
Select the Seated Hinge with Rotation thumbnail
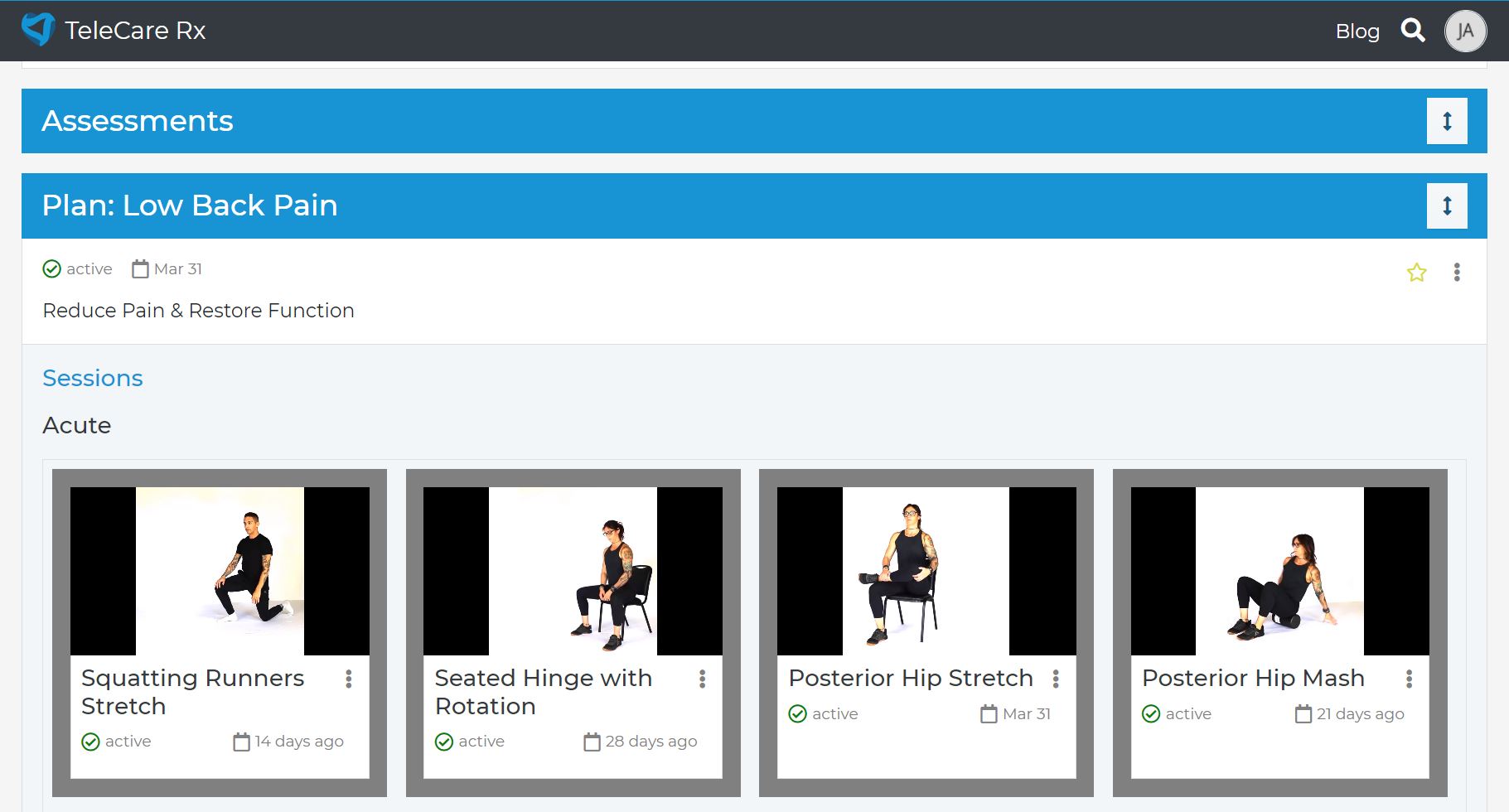point(573,571)
